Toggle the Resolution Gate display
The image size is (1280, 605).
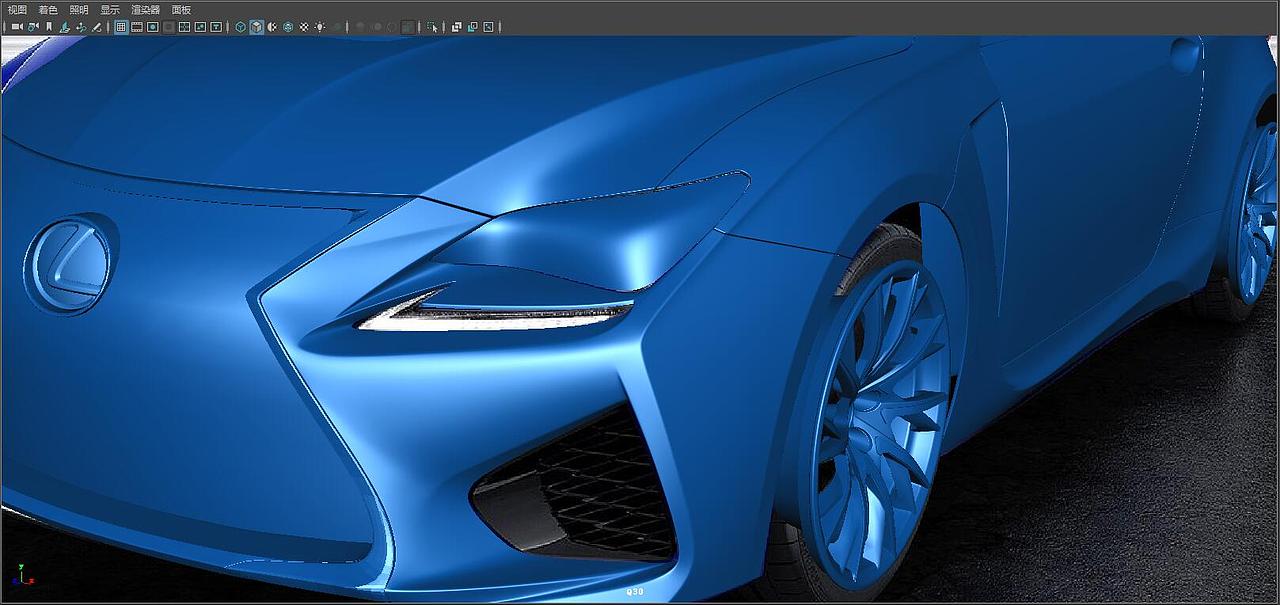click(153, 27)
